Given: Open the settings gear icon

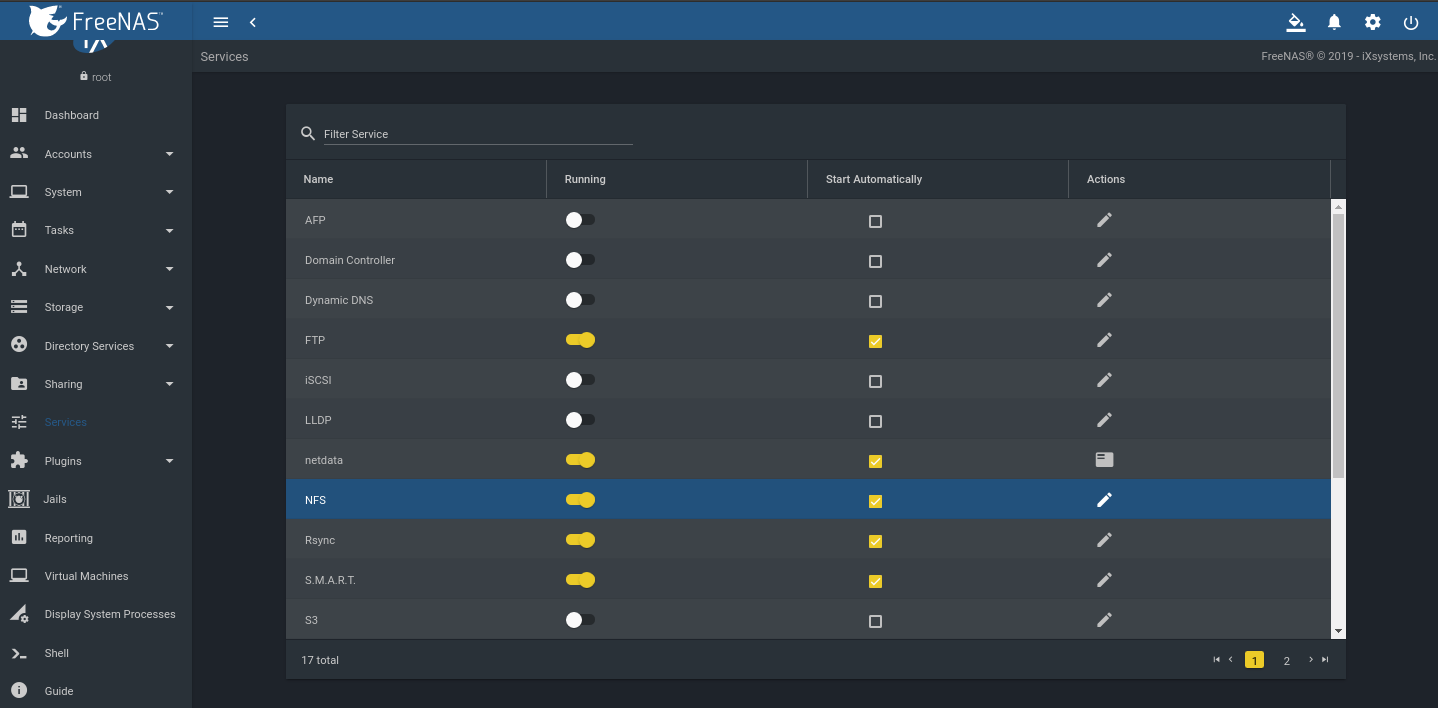Looking at the screenshot, I should point(1373,22).
